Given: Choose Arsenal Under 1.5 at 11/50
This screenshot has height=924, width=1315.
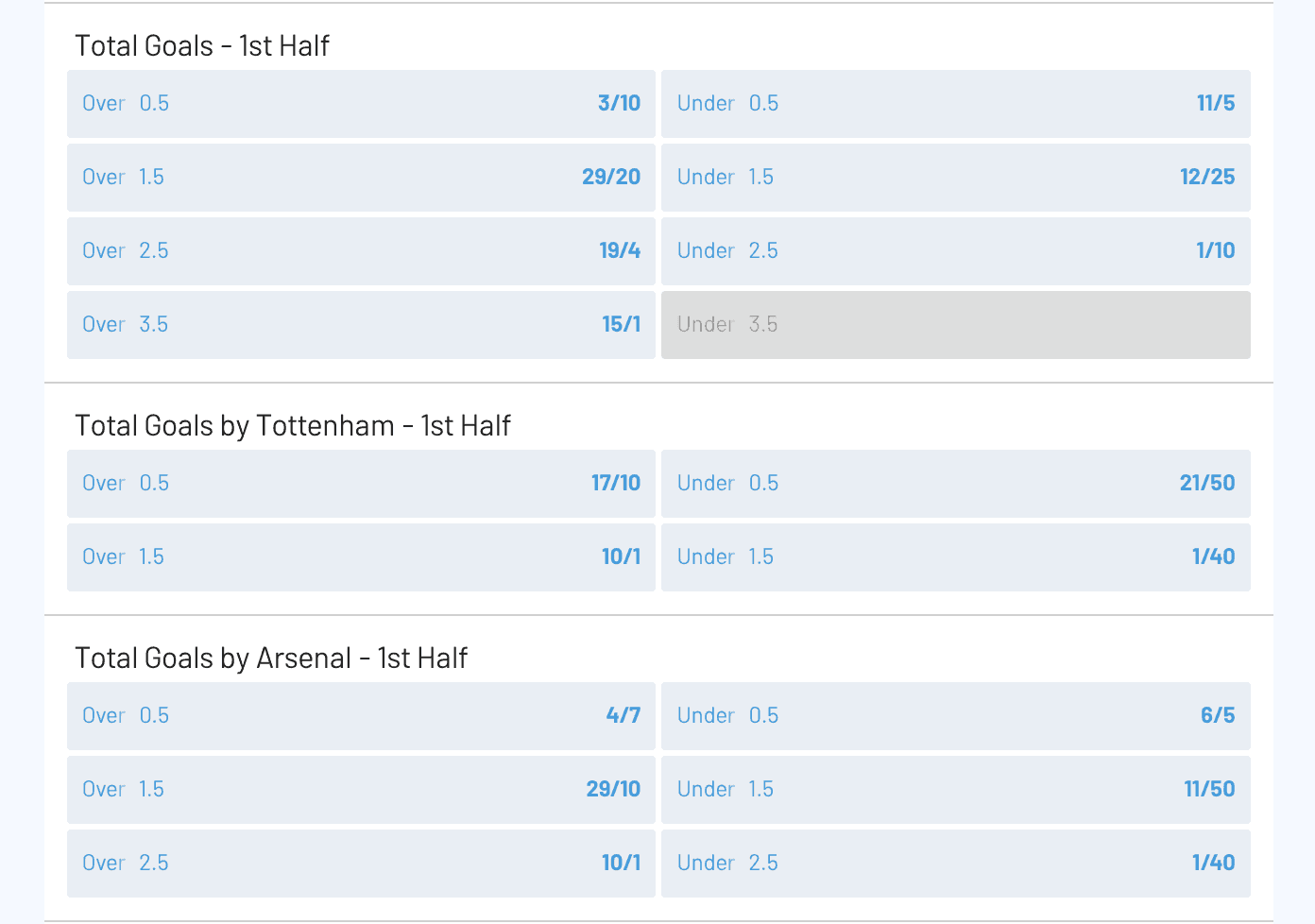Looking at the screenshot, I should coord(955,790).
